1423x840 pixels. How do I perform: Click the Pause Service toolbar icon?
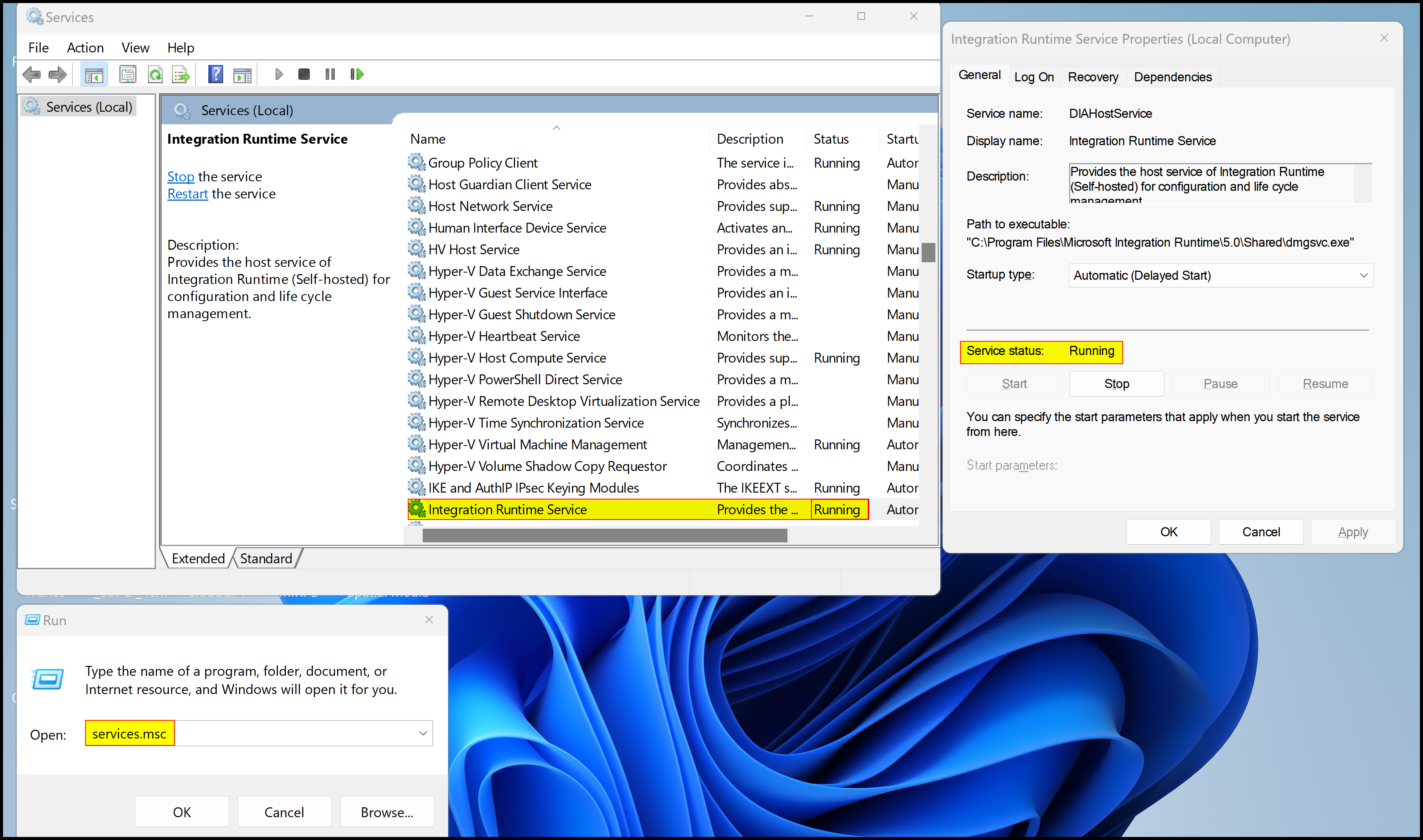(x=331, y=74)
